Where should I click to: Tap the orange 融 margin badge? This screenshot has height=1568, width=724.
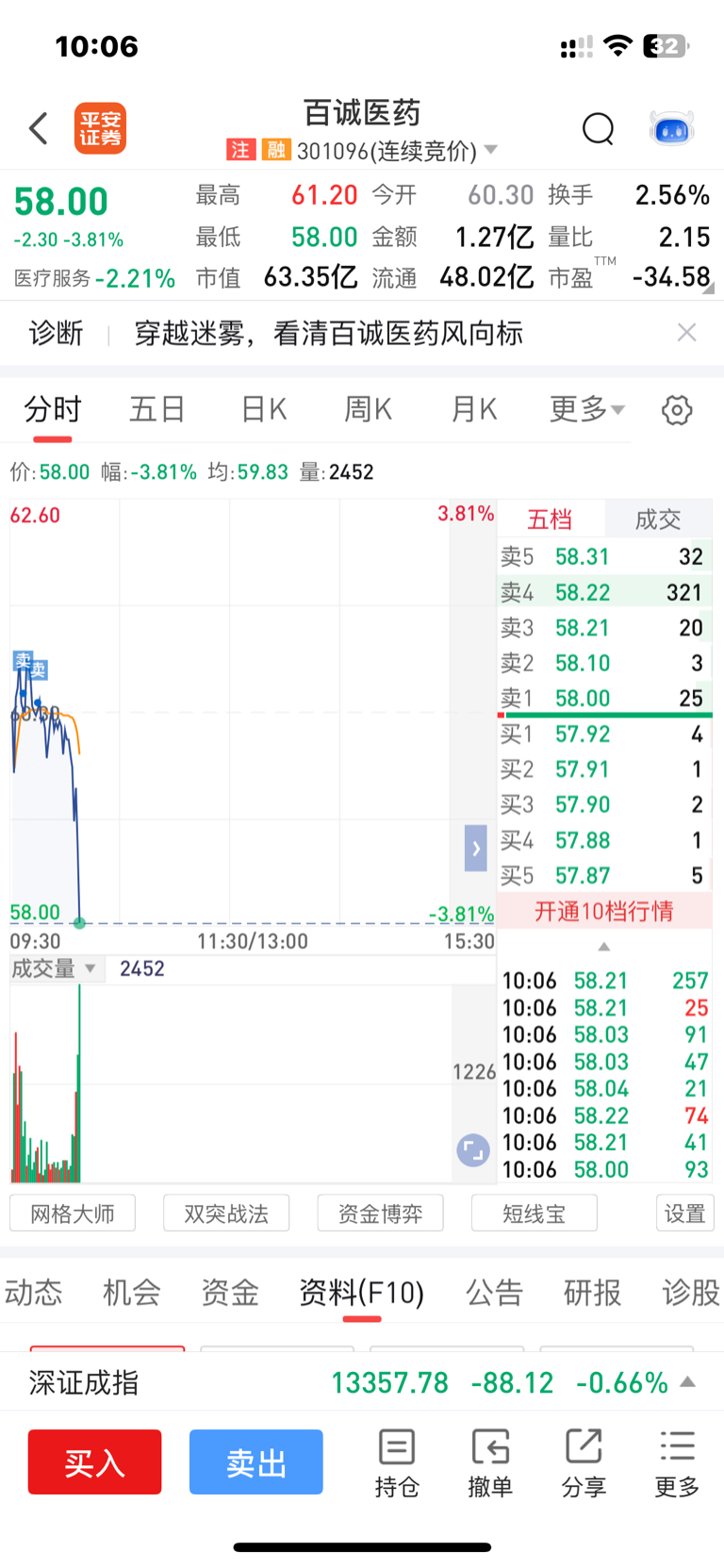tap(275, 150)
